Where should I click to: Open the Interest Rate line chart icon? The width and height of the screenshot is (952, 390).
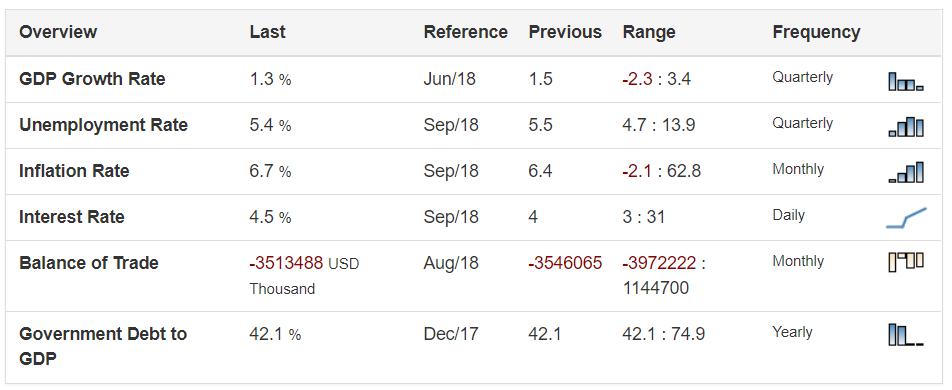[906, 217]
